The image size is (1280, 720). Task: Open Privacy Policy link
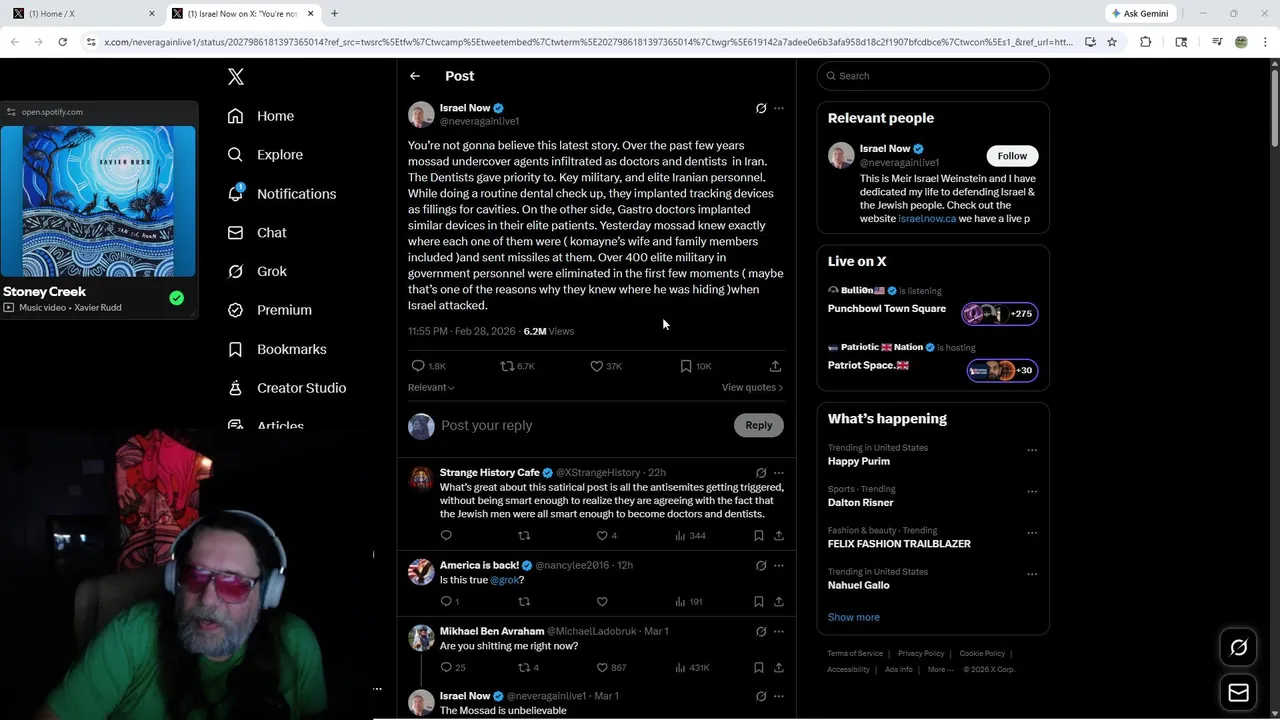point(921,654)
